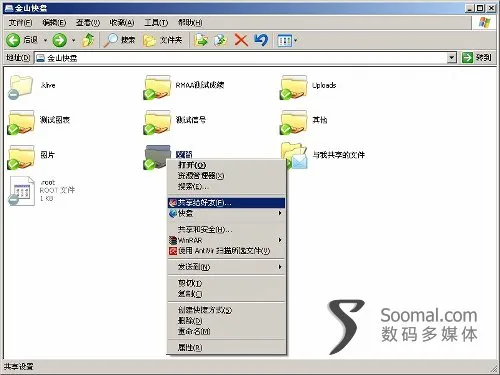Click the 图片 folder name label
Image resolution: width=500 pixels, height=375 pixels.
pos(47,155)
